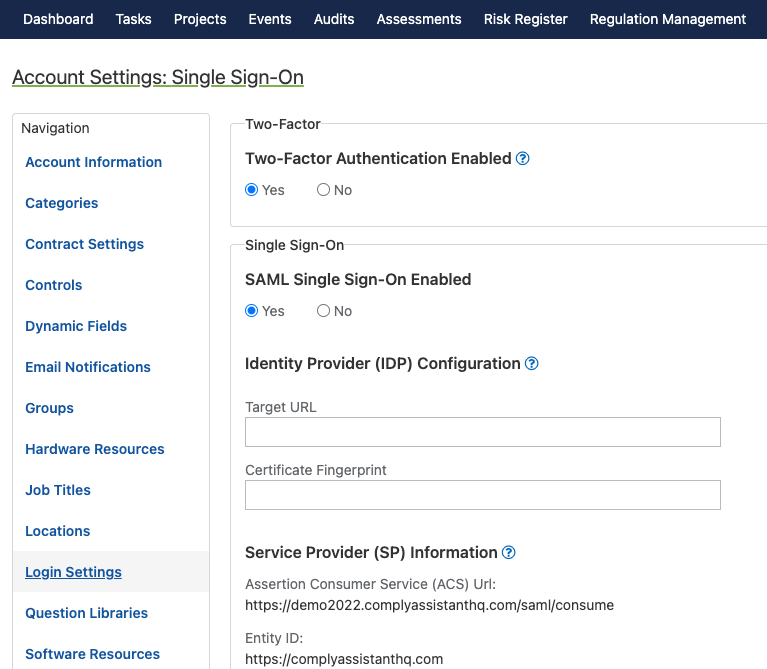This screenshot has height=669, width=767.
Task: Open Contract Settings in sidebar
Action: pos(84,244)
